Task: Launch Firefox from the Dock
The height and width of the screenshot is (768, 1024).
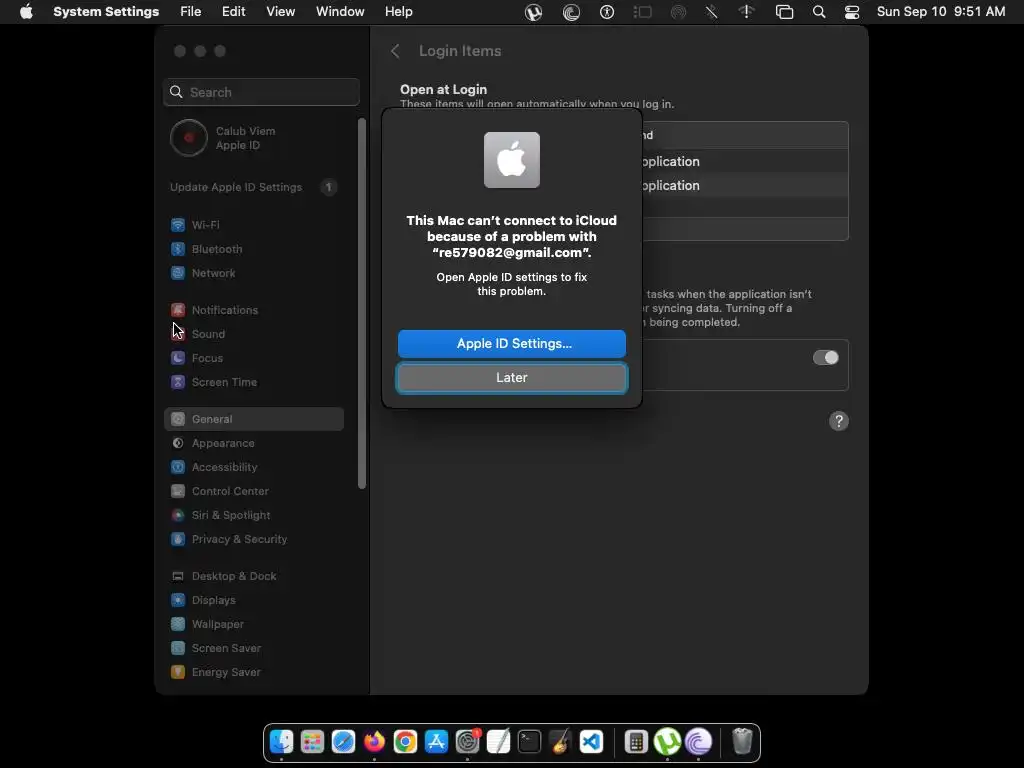Action: coord(374,742)
